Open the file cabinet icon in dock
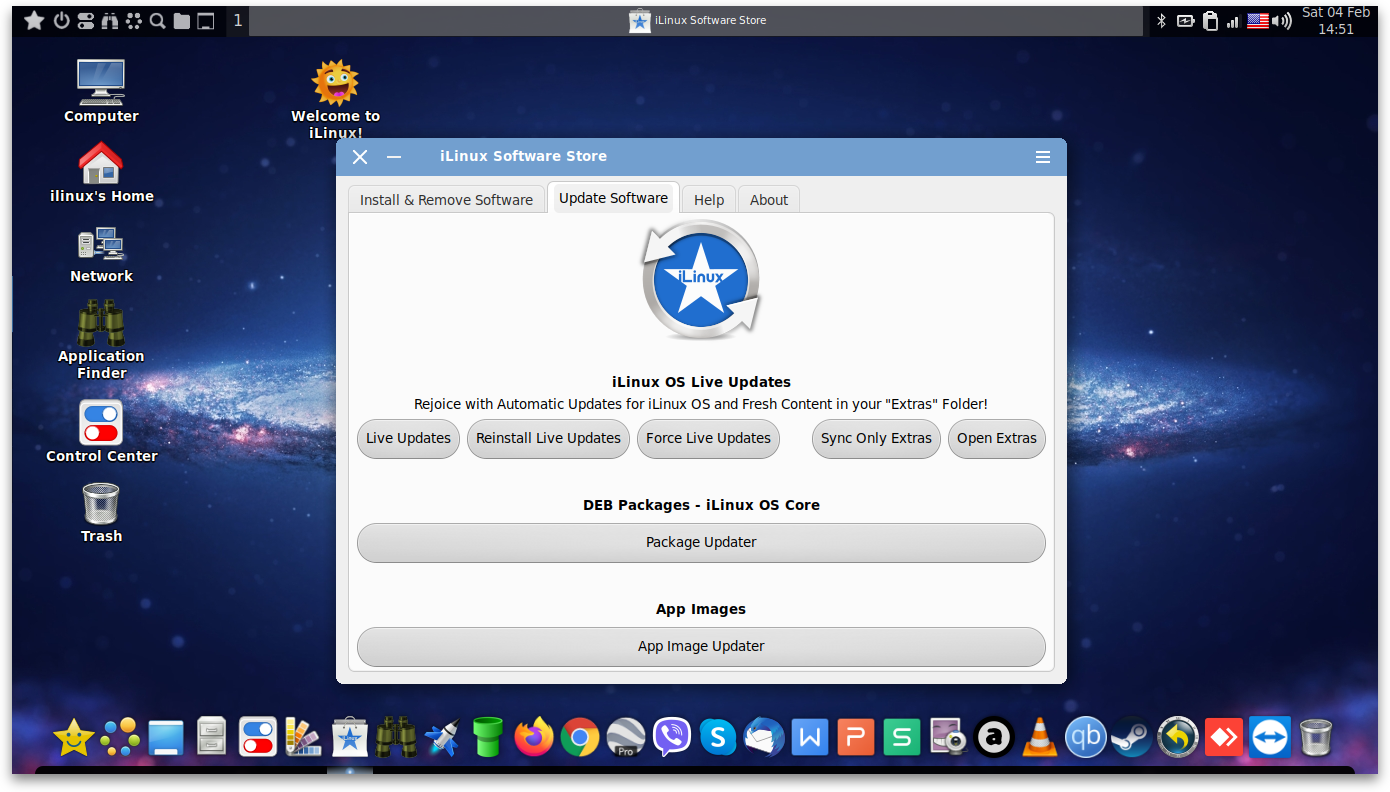The height and width of the screenshot is (792, 1390). [x=212, y=738]
